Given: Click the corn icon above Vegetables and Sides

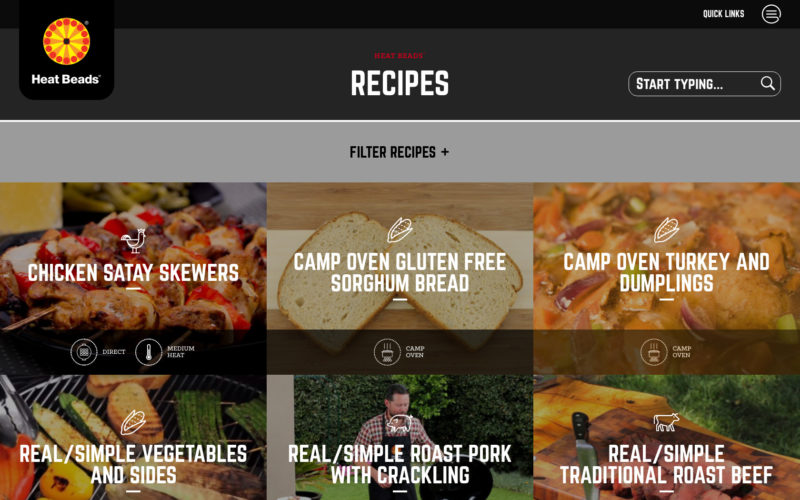Looking at the screenshot, I should click(133, 422).
